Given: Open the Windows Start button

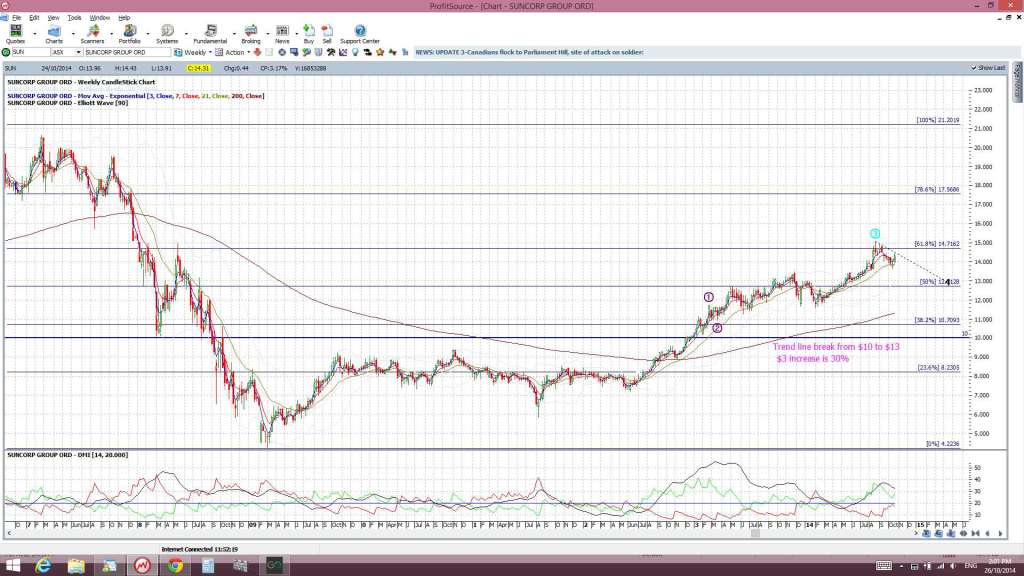Looking at the screenshot, I should (x=12, y=566).
